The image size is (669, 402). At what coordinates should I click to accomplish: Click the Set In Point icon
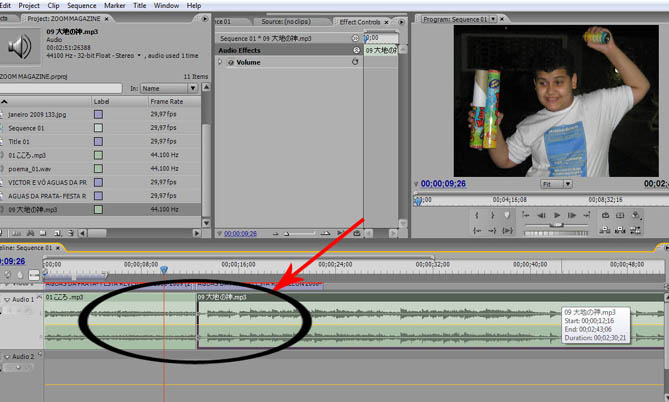pyautogui.click(x=479, y=215)
